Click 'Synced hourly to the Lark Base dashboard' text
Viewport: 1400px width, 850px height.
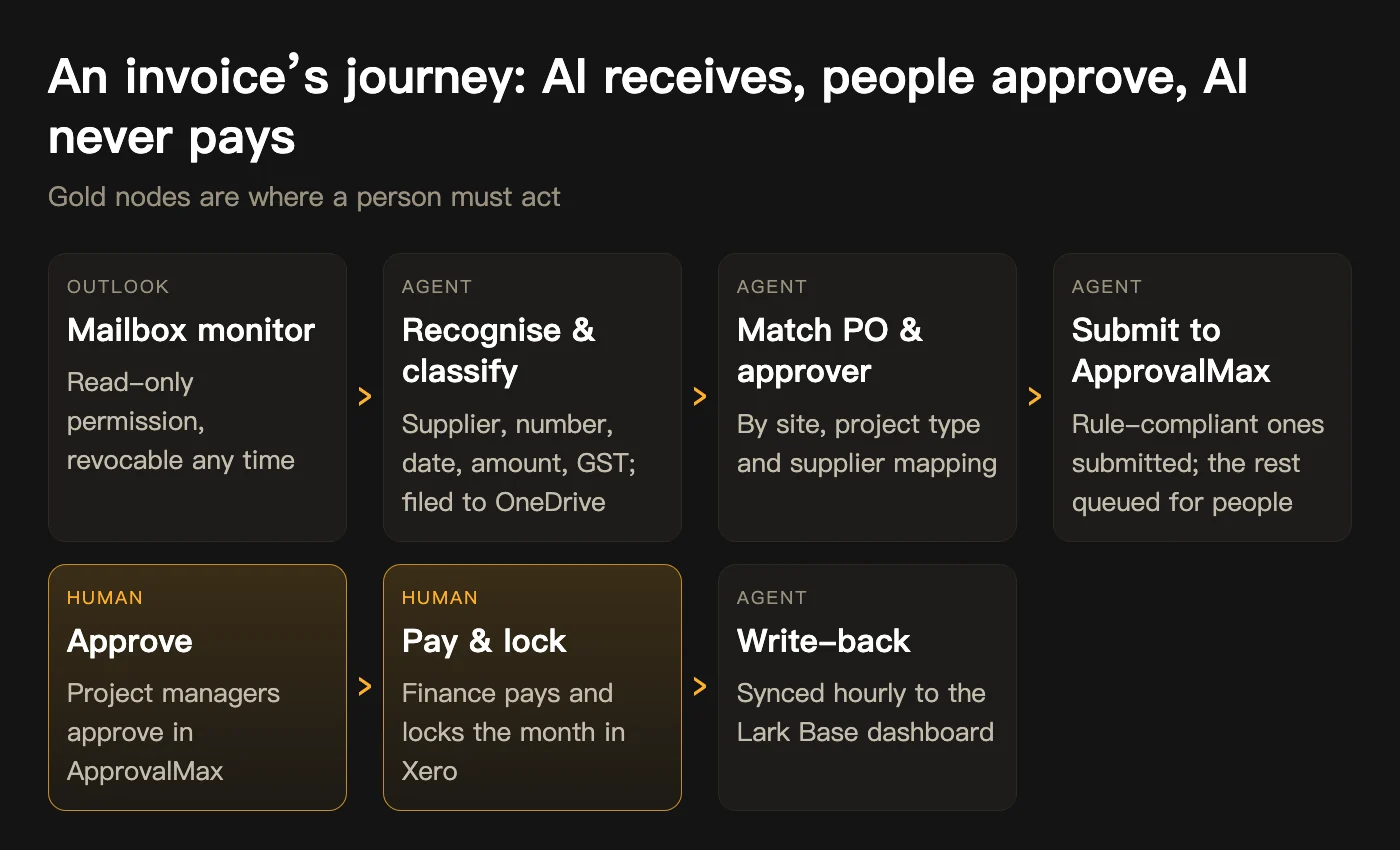(x=866, y=712)
